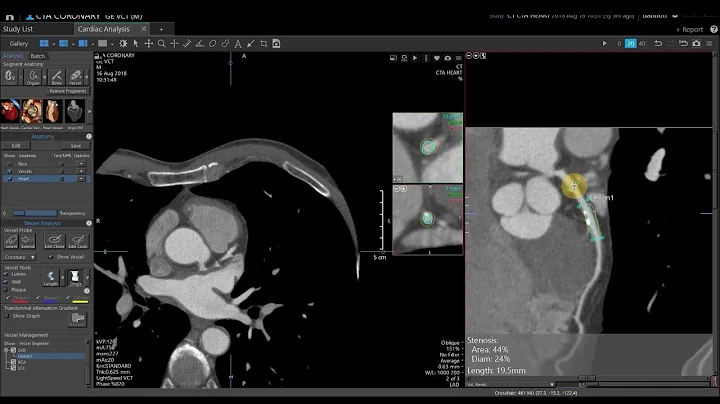Toggle the Lumen checkbox

[6, 274]
